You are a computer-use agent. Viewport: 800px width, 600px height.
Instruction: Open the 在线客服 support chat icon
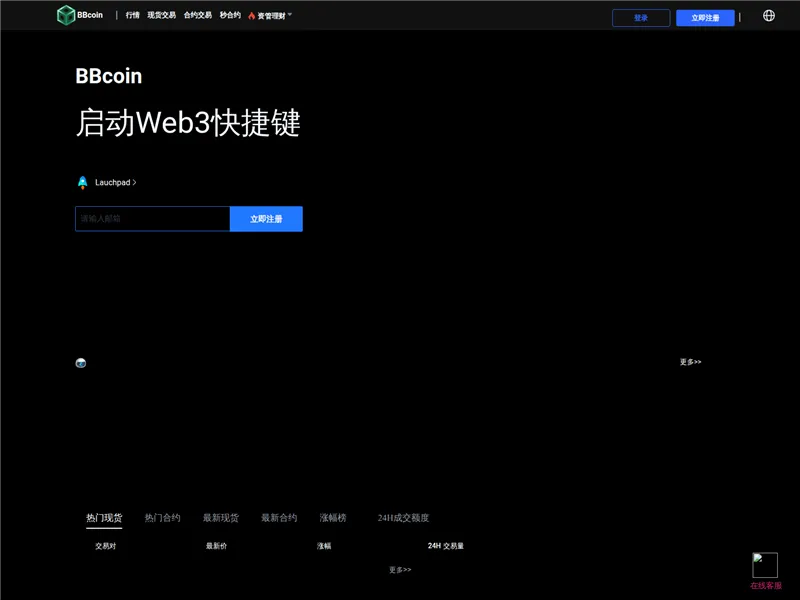click(765, 565)
